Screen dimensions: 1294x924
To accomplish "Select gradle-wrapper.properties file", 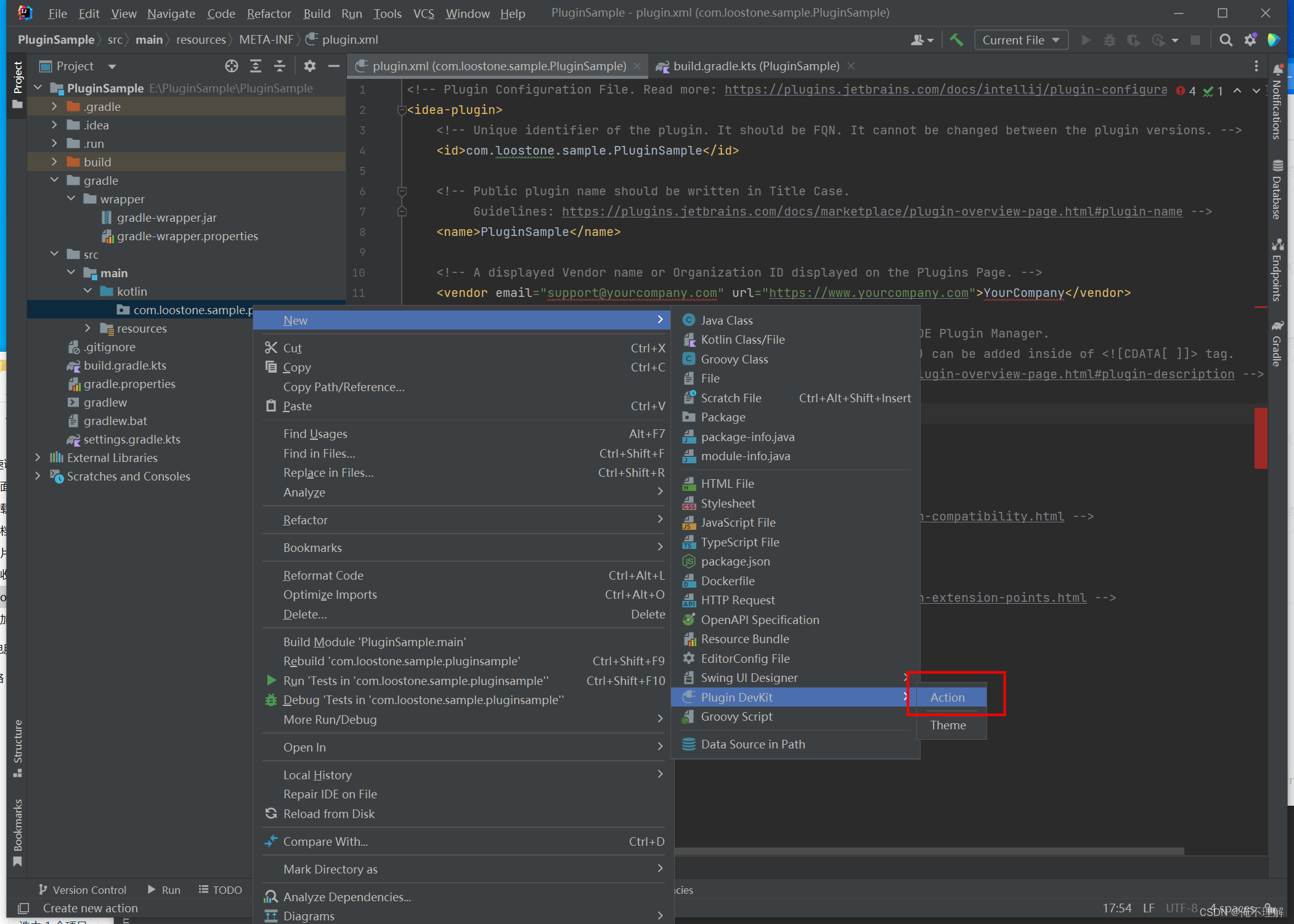I will point(187,236).
